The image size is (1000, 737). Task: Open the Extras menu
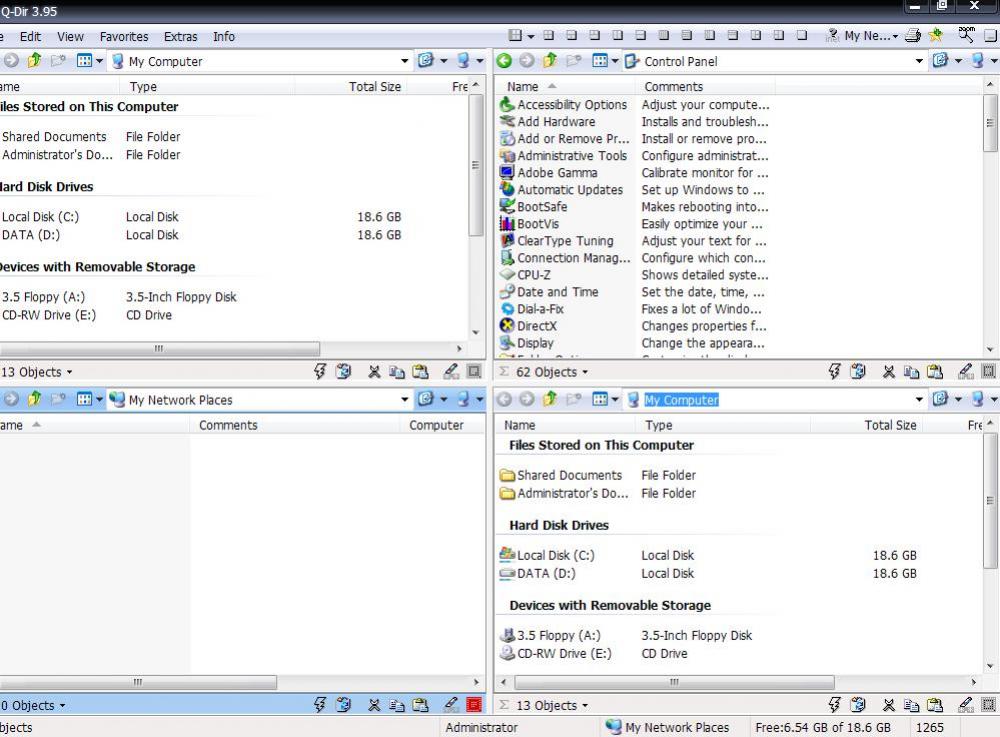tap(180, 36)
